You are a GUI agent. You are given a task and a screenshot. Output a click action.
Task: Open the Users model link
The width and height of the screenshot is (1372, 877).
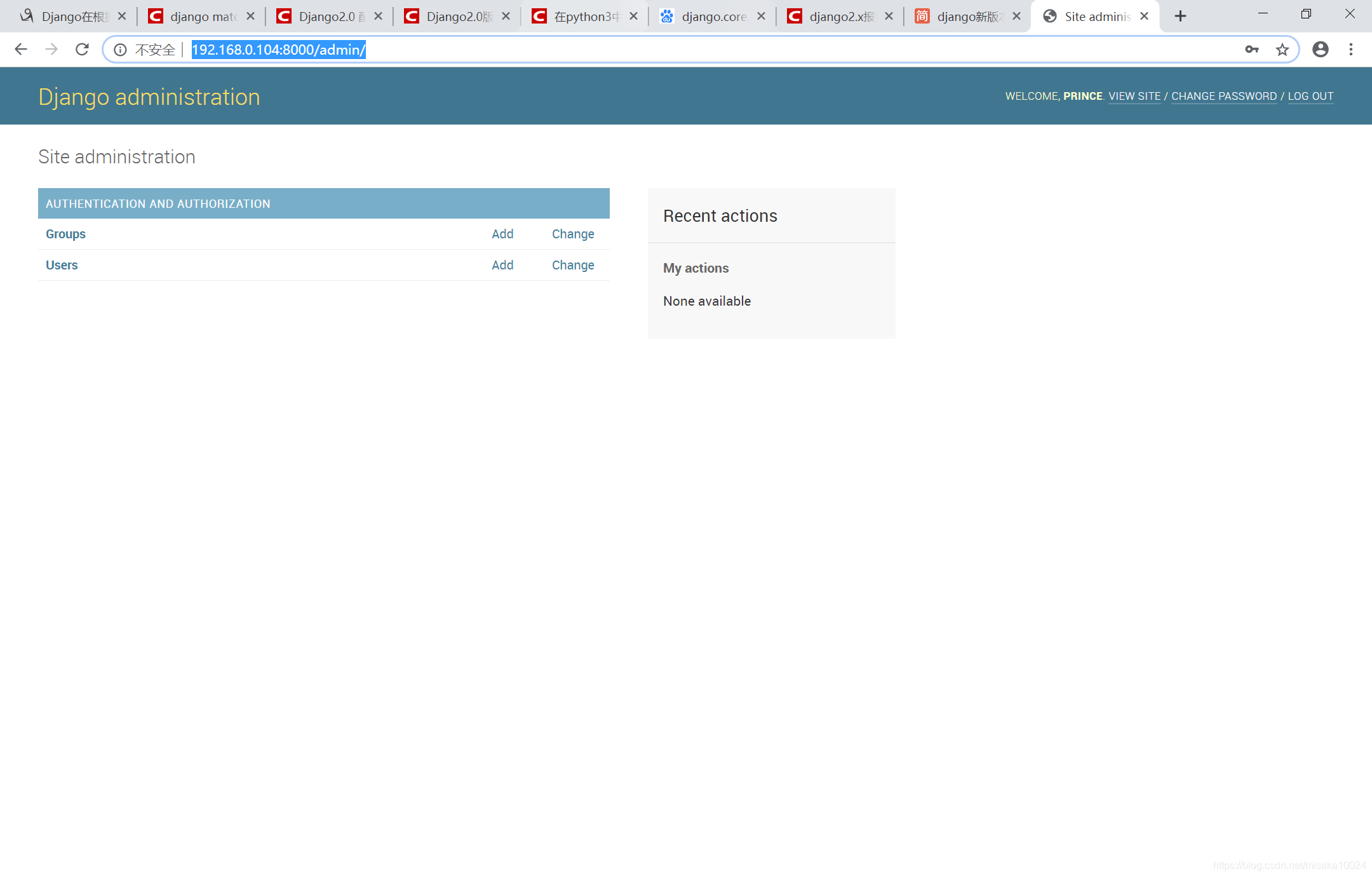click(62, 265)
